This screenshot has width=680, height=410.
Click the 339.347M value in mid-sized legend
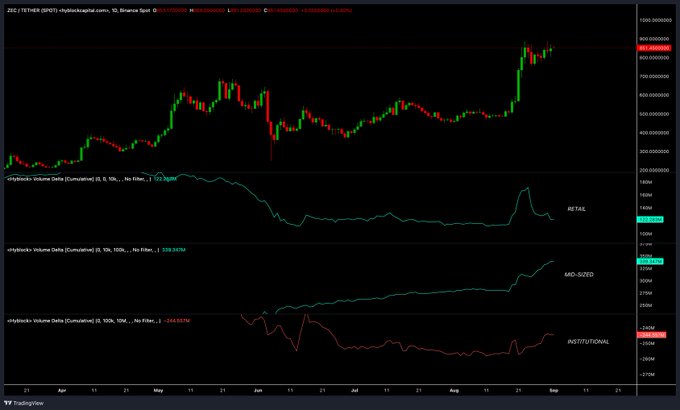pos(173,250)
